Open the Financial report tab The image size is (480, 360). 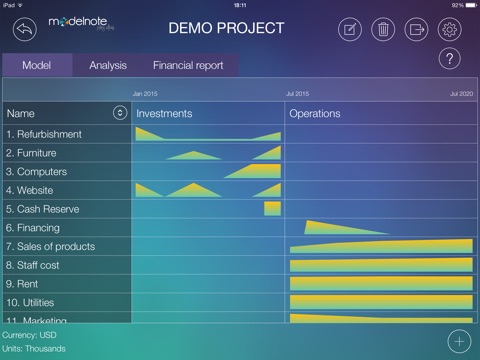188,65
